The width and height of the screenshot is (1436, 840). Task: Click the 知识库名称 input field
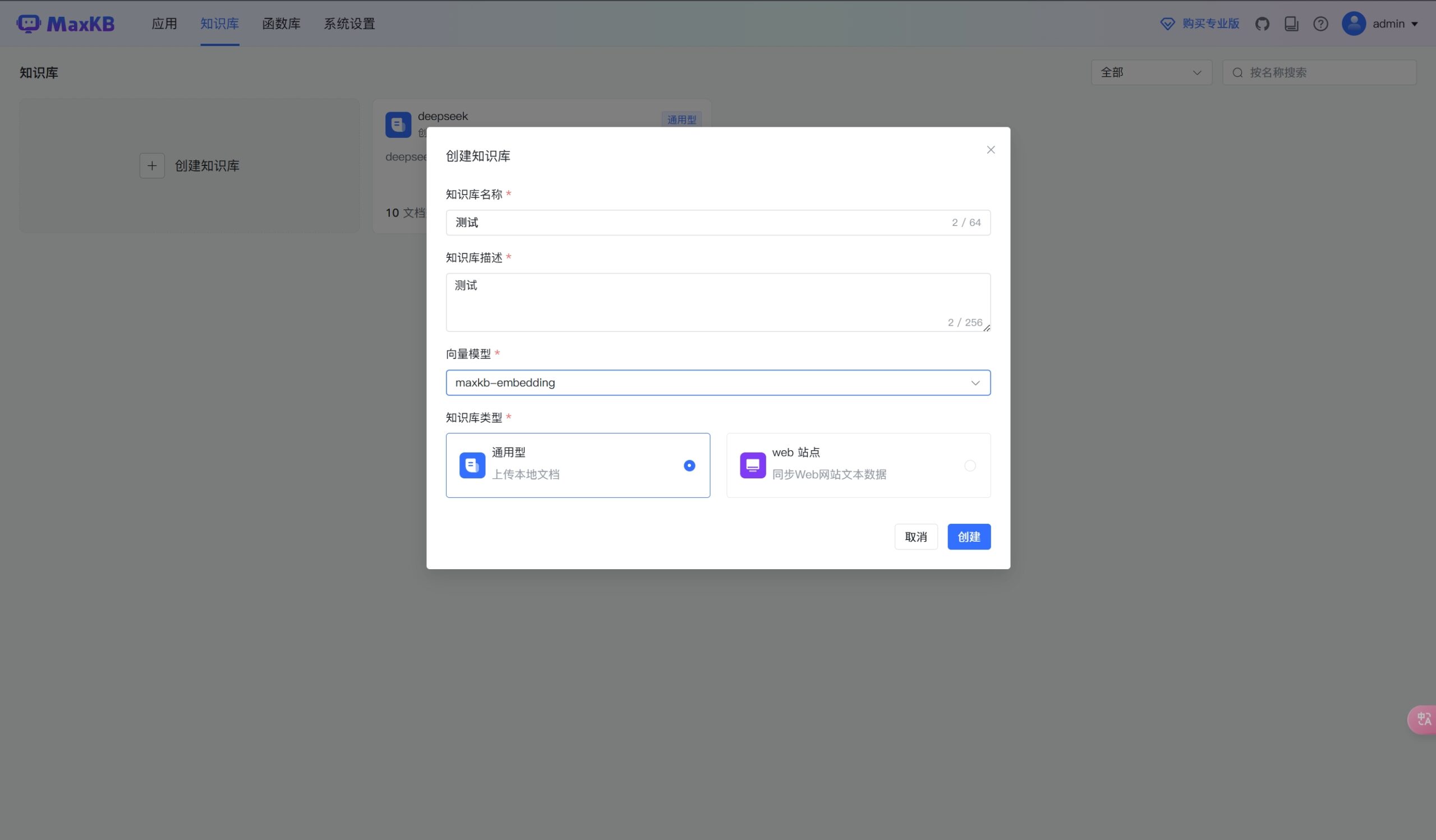coord(718,223)
